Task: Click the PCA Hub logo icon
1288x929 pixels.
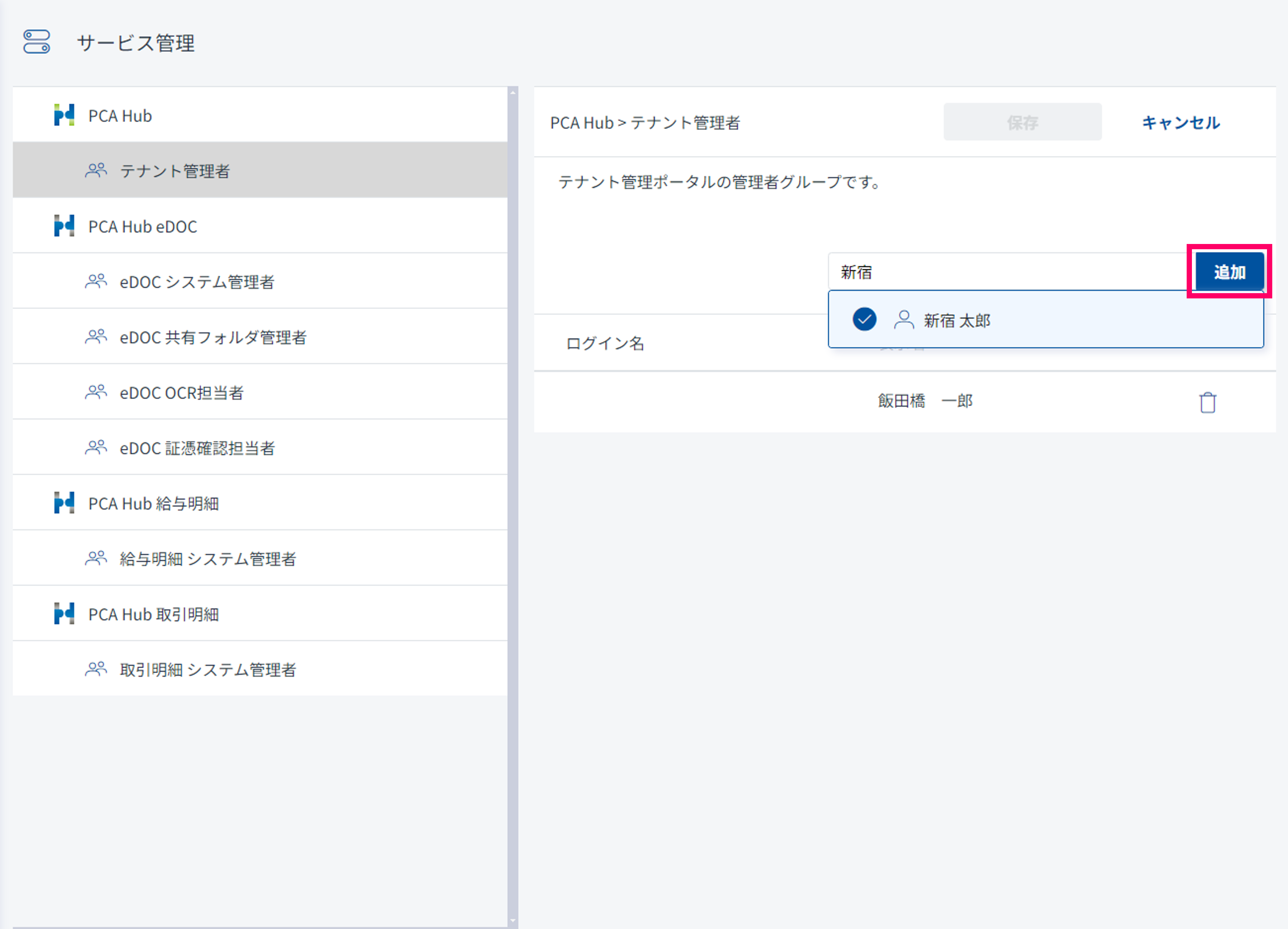Action: (x=64, y=115)
